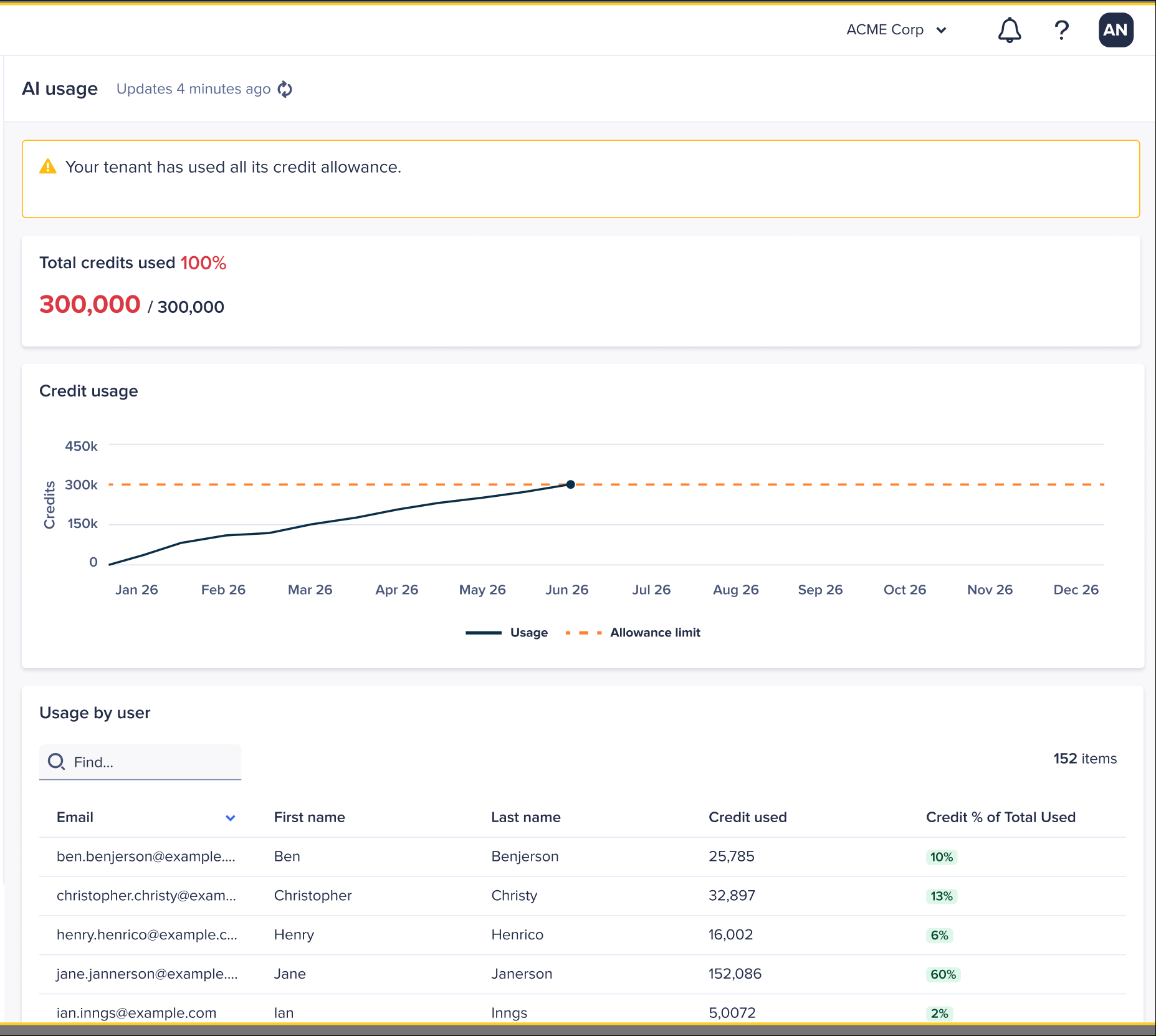Click jane.jannerson@example email cell
Viewport: 1156px width, 1036px height.
[x=147, y=974]
